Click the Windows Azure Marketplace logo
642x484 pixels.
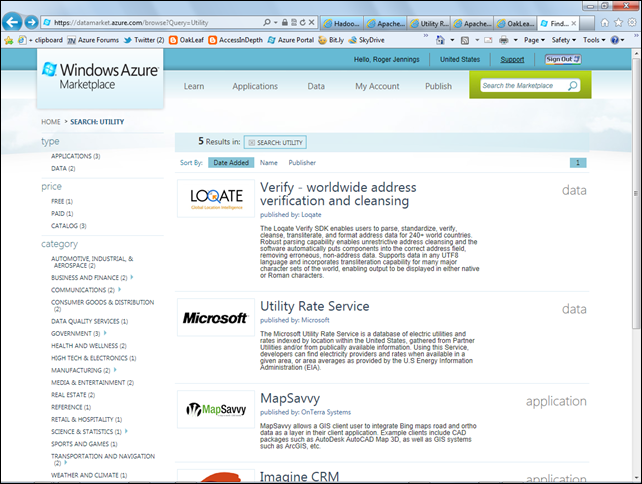click(100, 77)
